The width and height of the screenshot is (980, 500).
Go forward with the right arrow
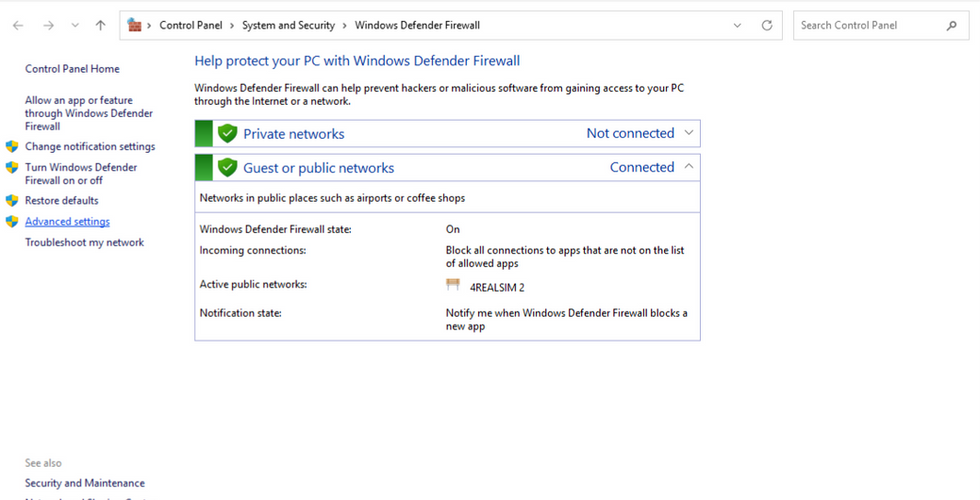(48, 26)
